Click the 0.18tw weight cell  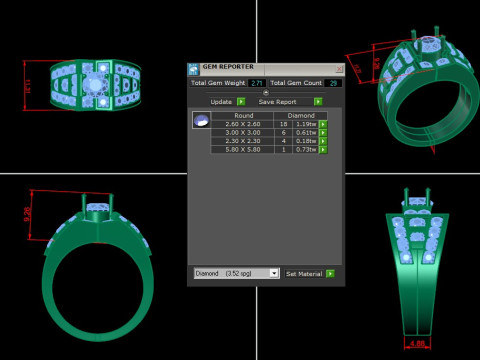click(x=306, y=141)
